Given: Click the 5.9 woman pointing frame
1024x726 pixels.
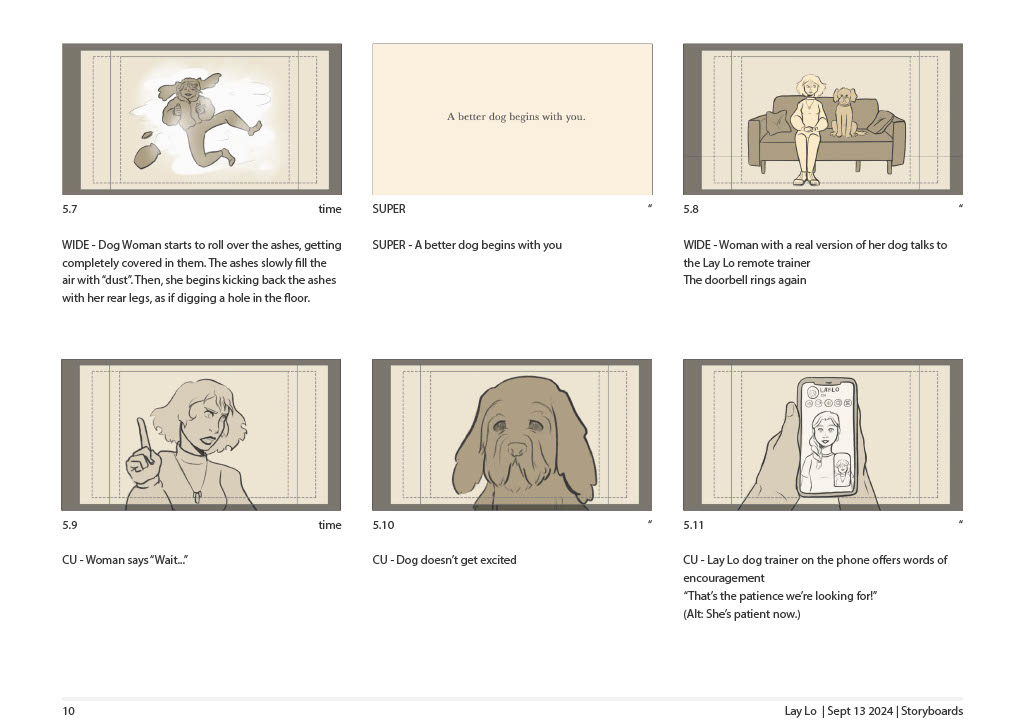Looking at the screenshot, I should 201,435.
